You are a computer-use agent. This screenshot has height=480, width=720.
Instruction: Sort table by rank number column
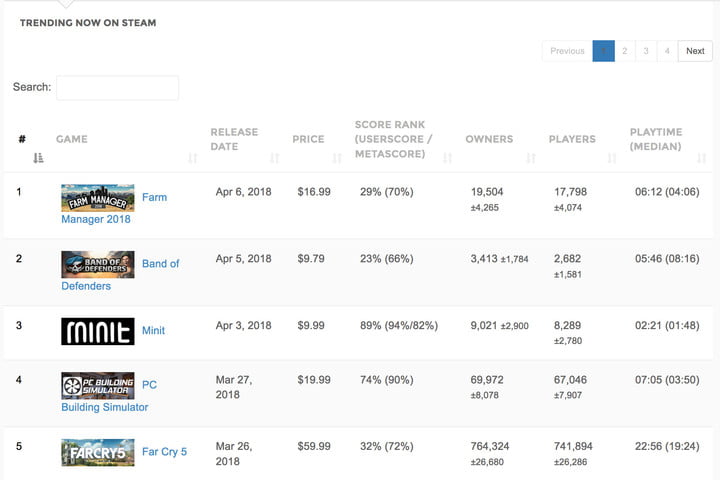[38, 158]
